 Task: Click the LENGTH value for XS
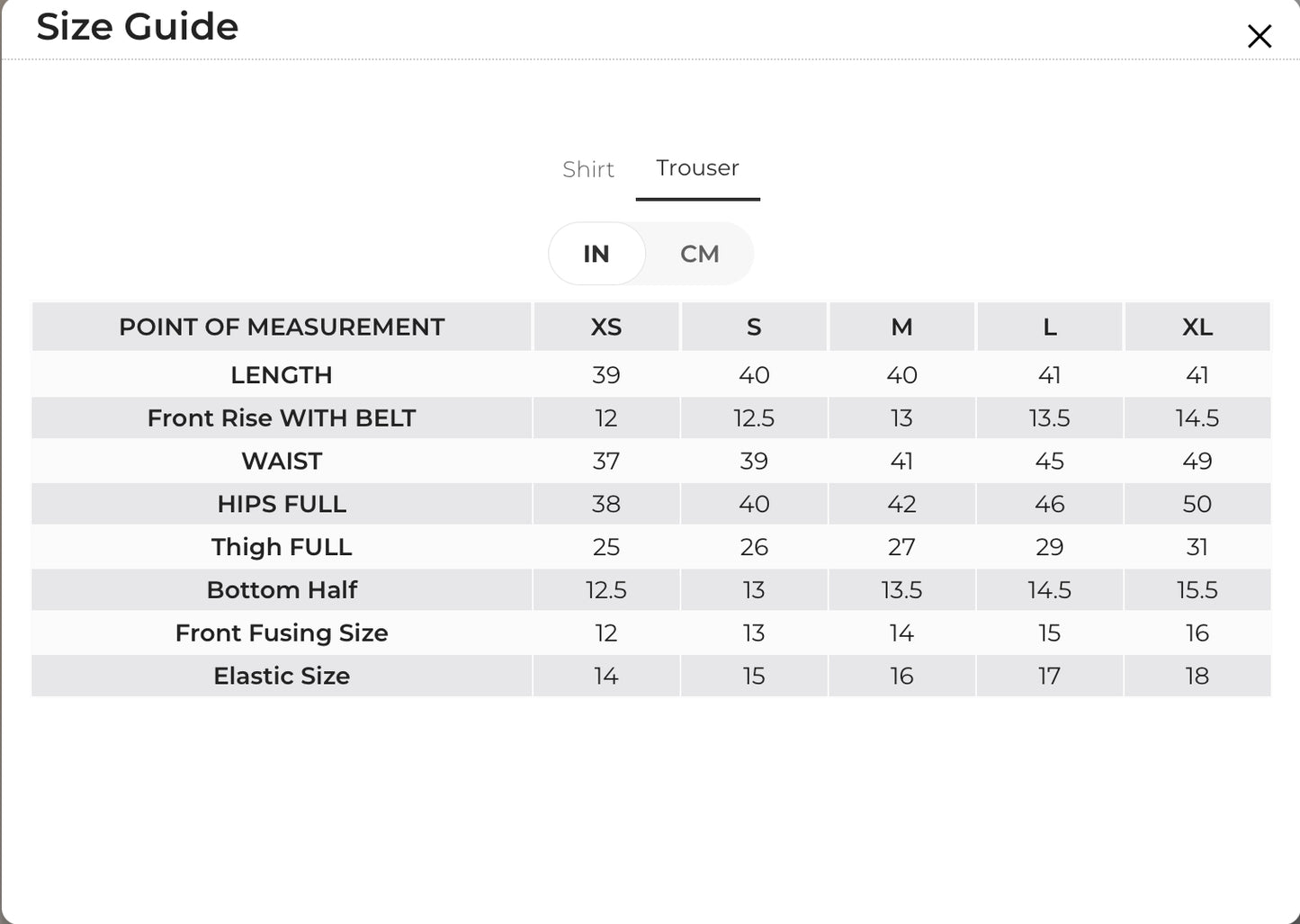tap(606, 375)
